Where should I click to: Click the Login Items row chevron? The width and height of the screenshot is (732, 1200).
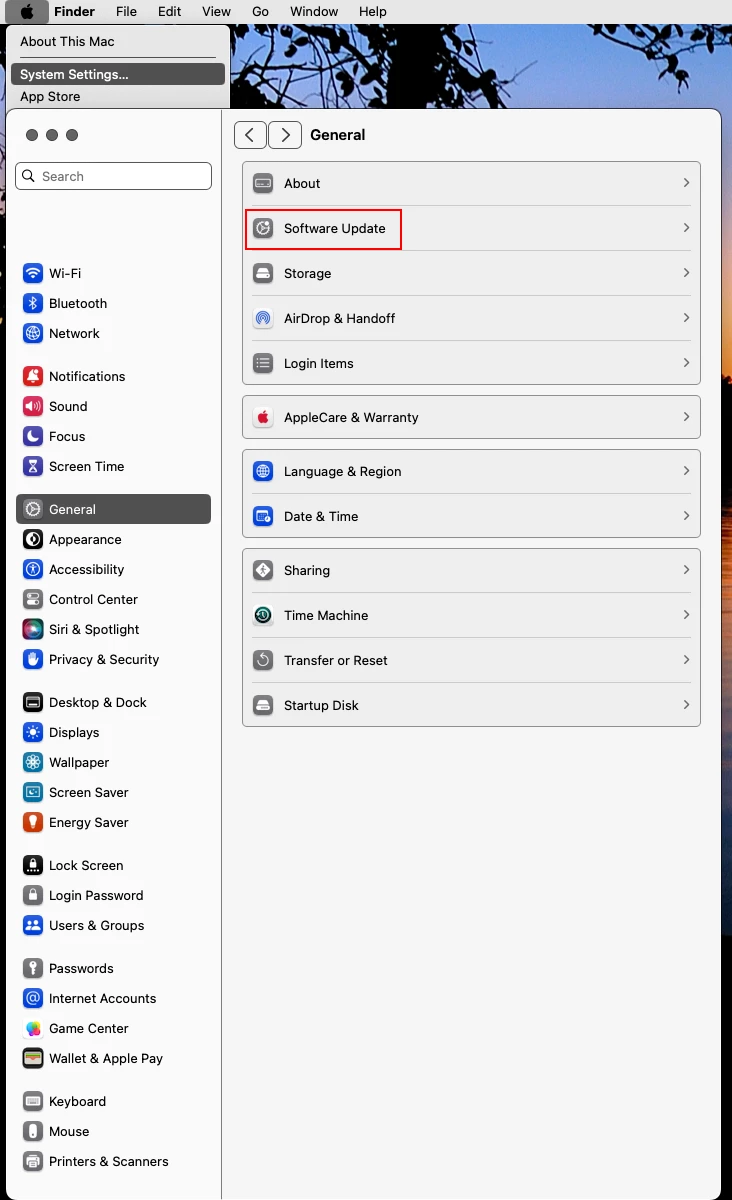[686, 363]
